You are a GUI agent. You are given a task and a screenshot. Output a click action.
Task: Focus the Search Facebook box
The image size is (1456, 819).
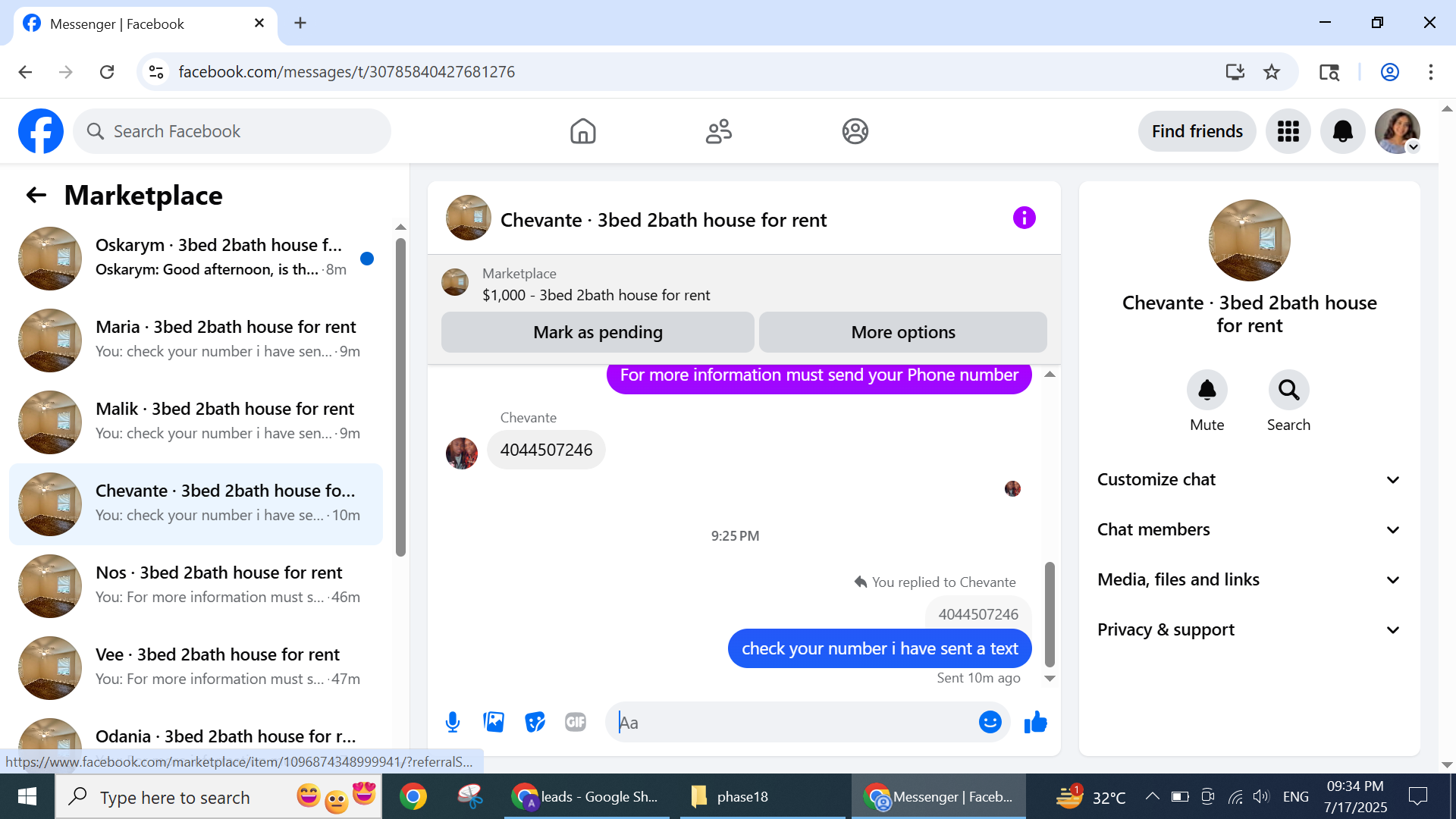[x=232, y=131]
